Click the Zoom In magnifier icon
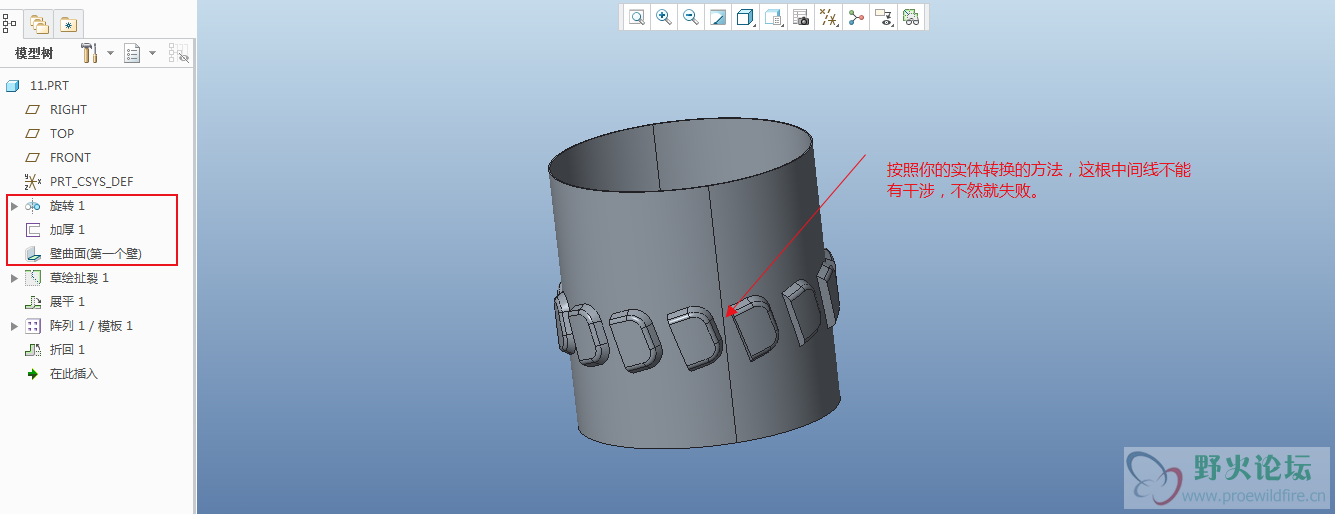Viewport: 1335px width, 514px height. 664,17
